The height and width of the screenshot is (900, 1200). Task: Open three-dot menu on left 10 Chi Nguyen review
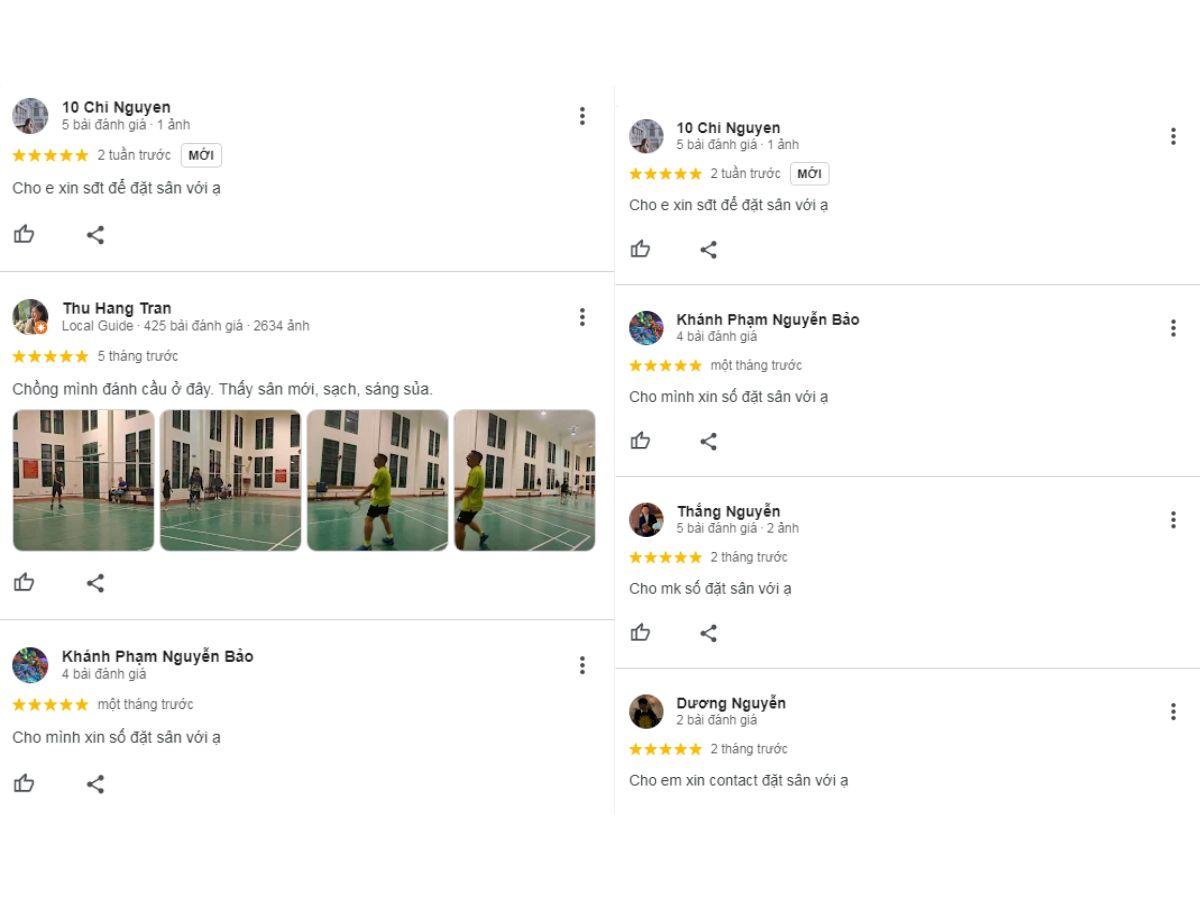(582, 116)
